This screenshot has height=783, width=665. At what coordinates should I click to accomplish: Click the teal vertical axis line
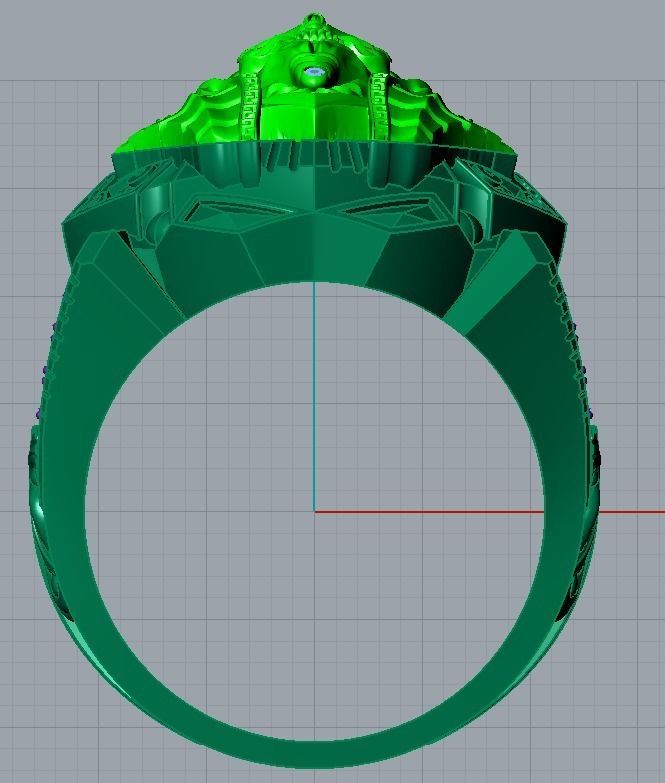(314, 396)
